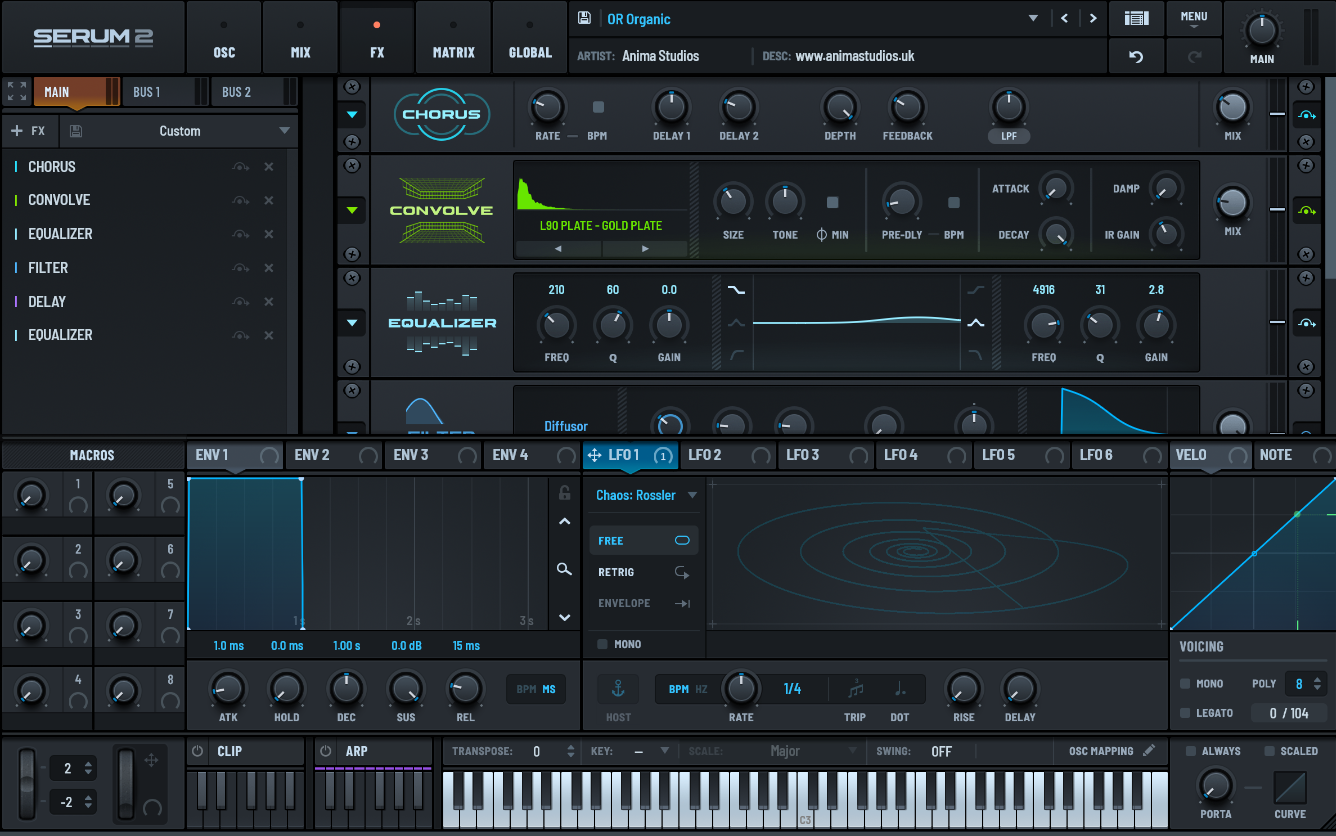This screenshot has height=836, width=1336.
Task: Open the LFO 3 tab
Action: point(825,455)
